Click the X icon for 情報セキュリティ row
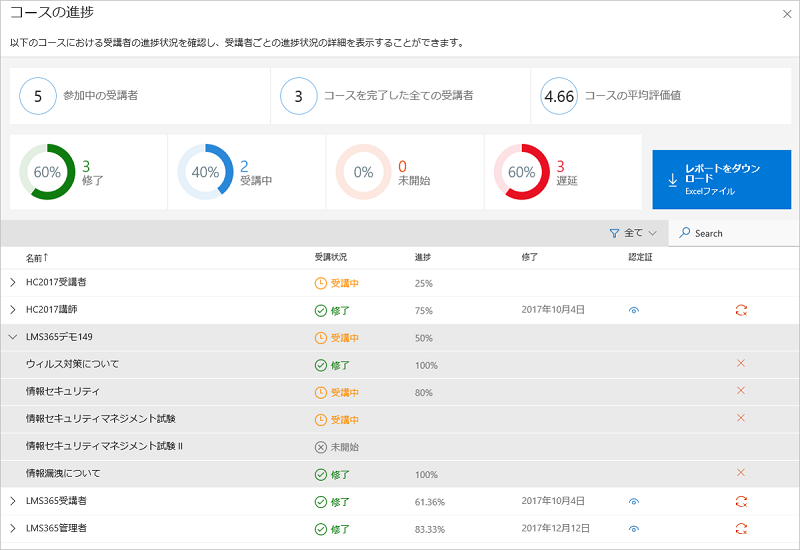Screen dimensions: 800x550 tap(741, 391)
